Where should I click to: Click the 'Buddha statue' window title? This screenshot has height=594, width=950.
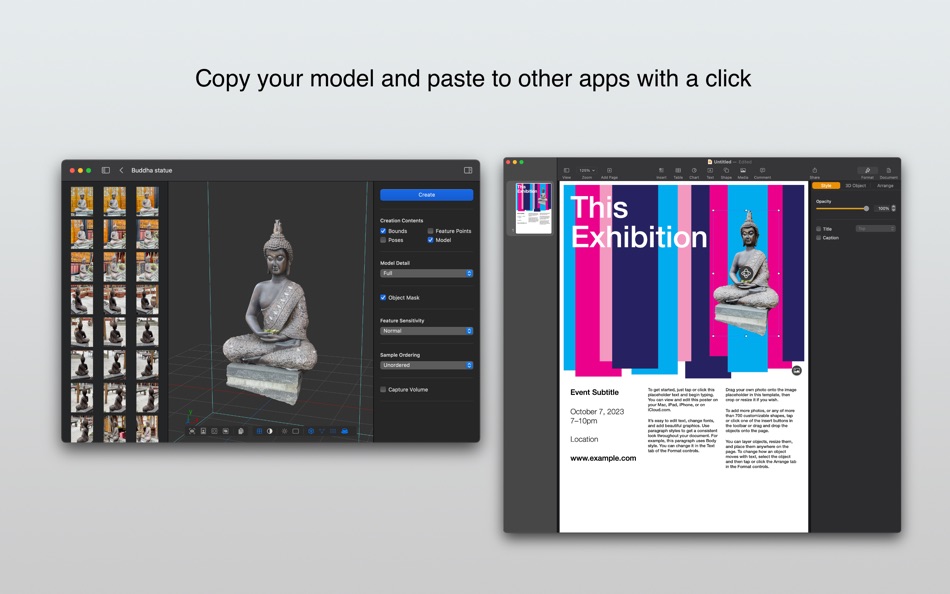click(x=151, y=170)
